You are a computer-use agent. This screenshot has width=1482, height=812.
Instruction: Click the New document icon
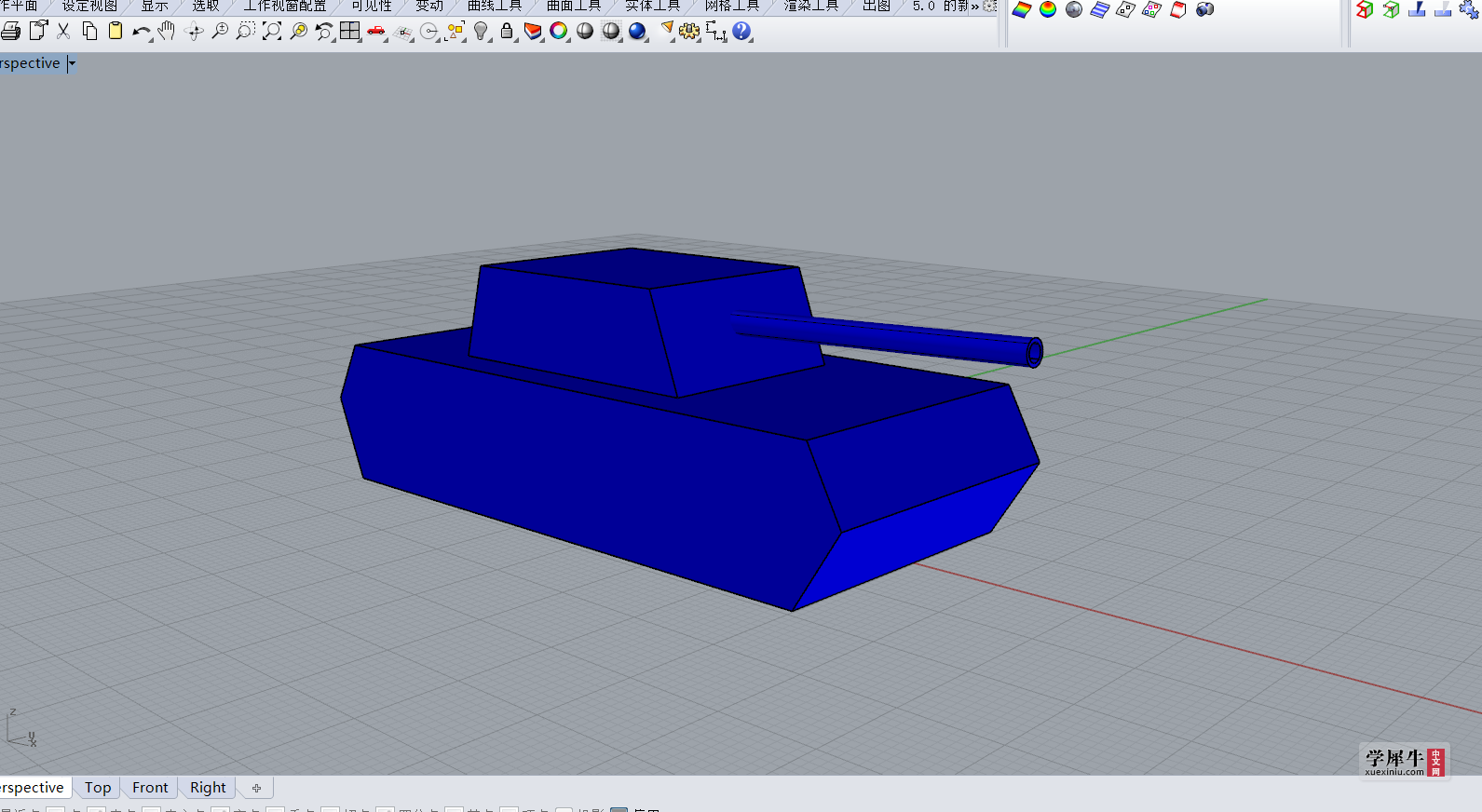[x=38, y=31]
